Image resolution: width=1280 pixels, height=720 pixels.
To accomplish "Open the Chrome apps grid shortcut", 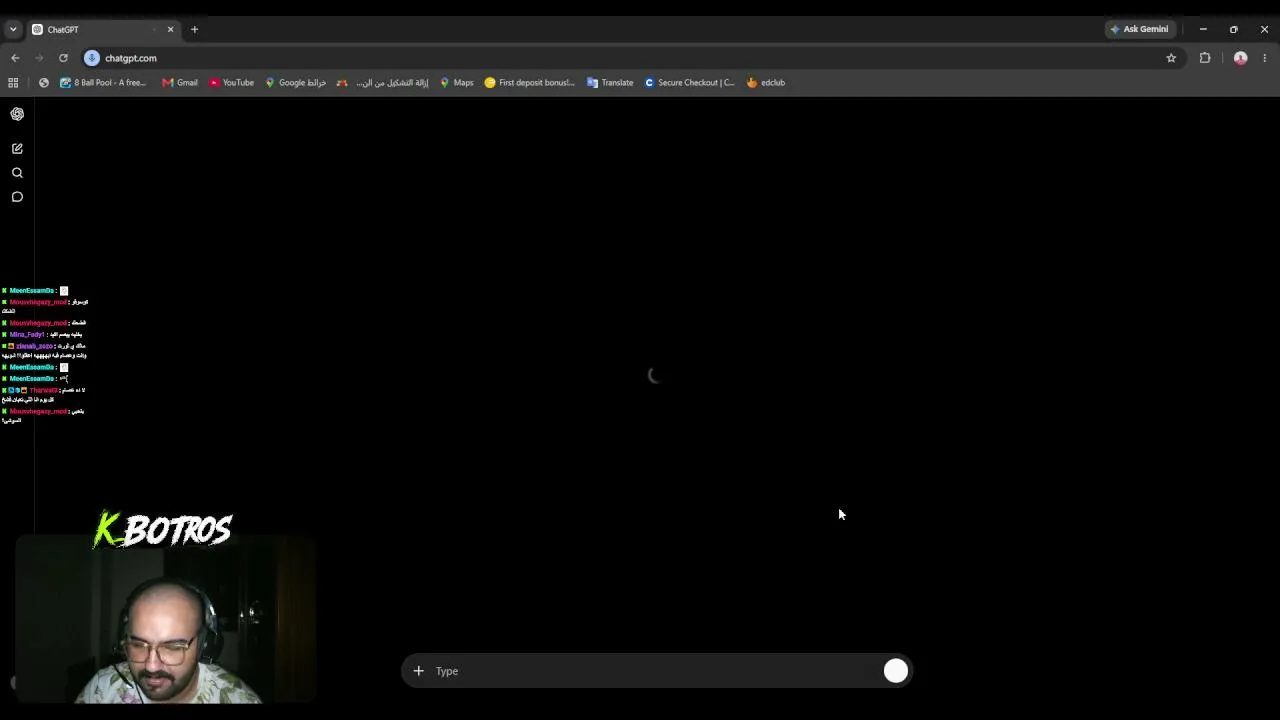I will tap(13, 83).
